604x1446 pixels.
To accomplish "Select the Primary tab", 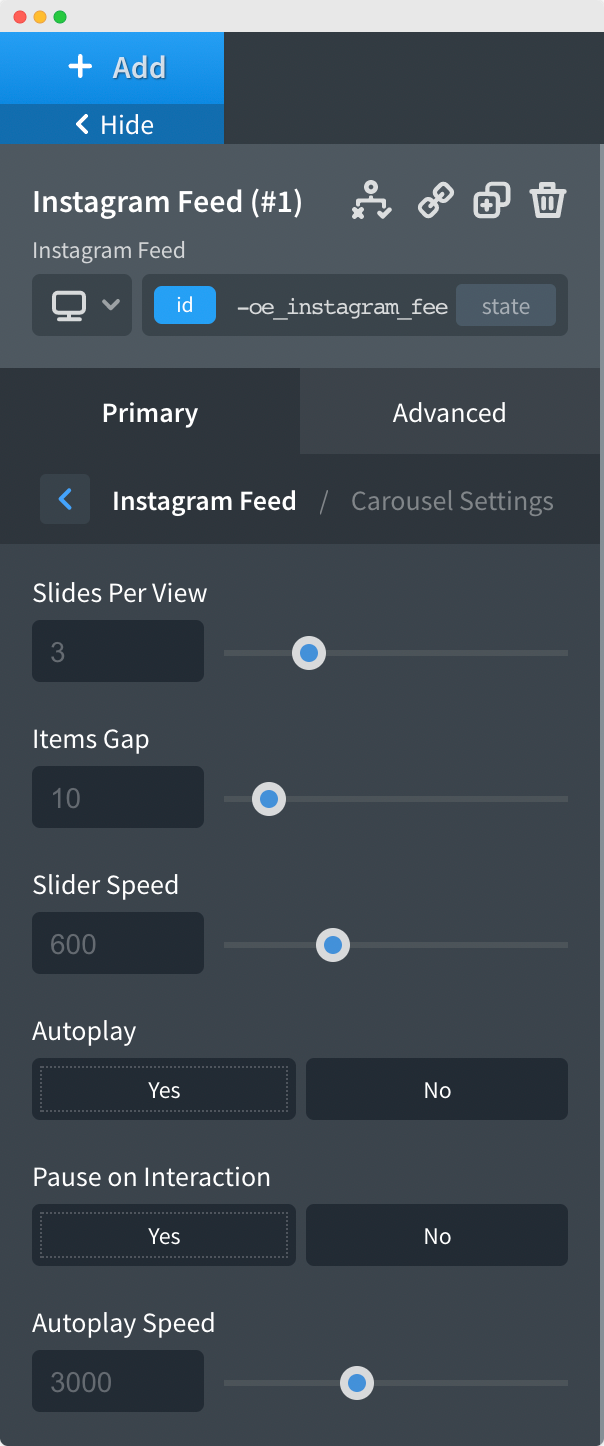I will click(149, 411).
